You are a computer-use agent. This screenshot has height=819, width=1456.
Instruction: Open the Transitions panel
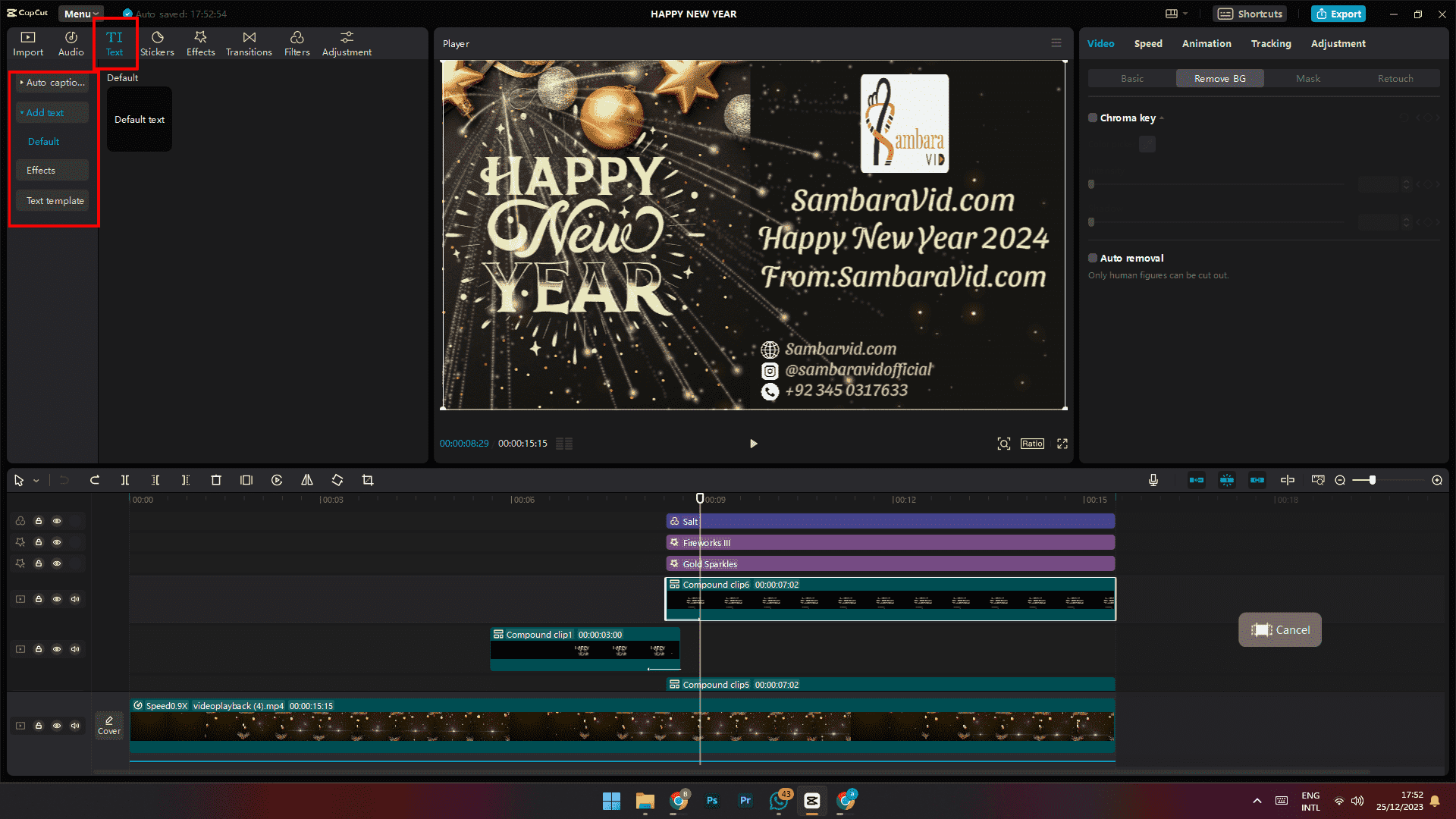point(249,44)
